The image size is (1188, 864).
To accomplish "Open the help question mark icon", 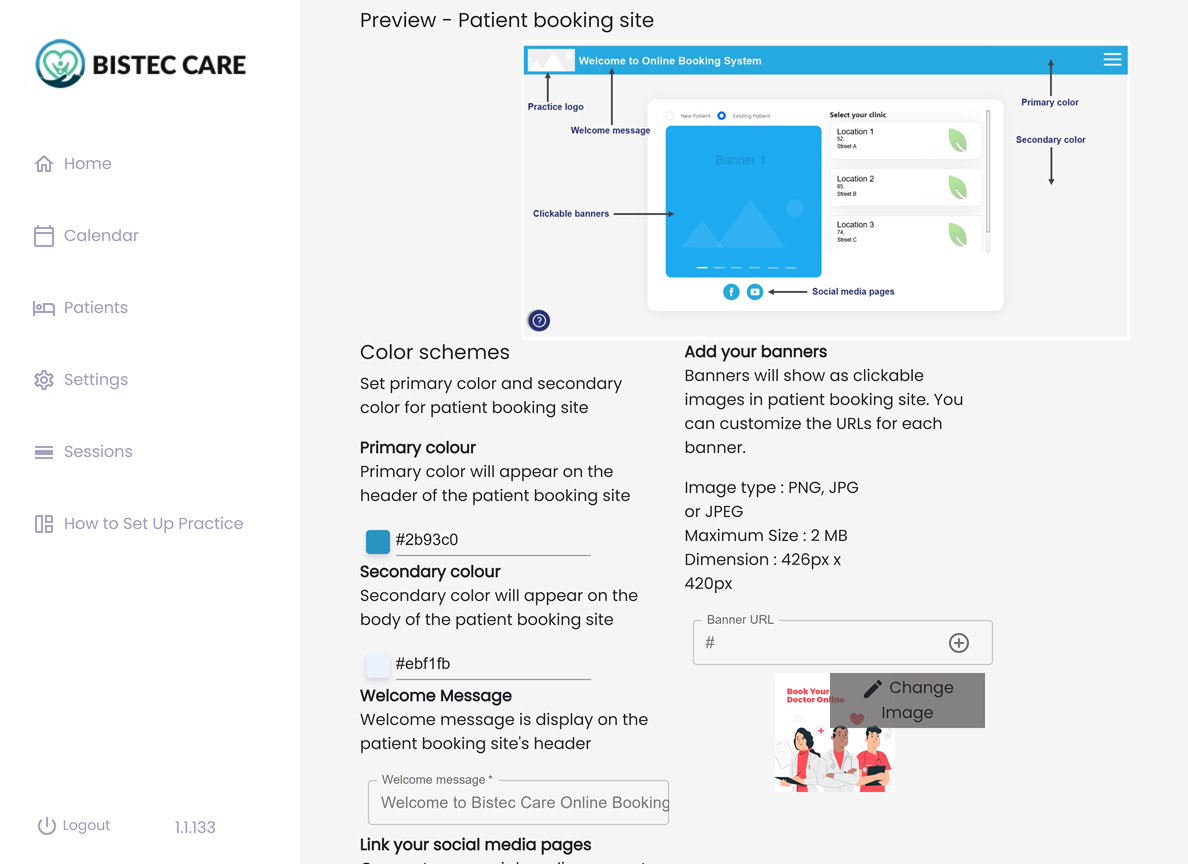I will pyautogui.click(x=539, y=320).
